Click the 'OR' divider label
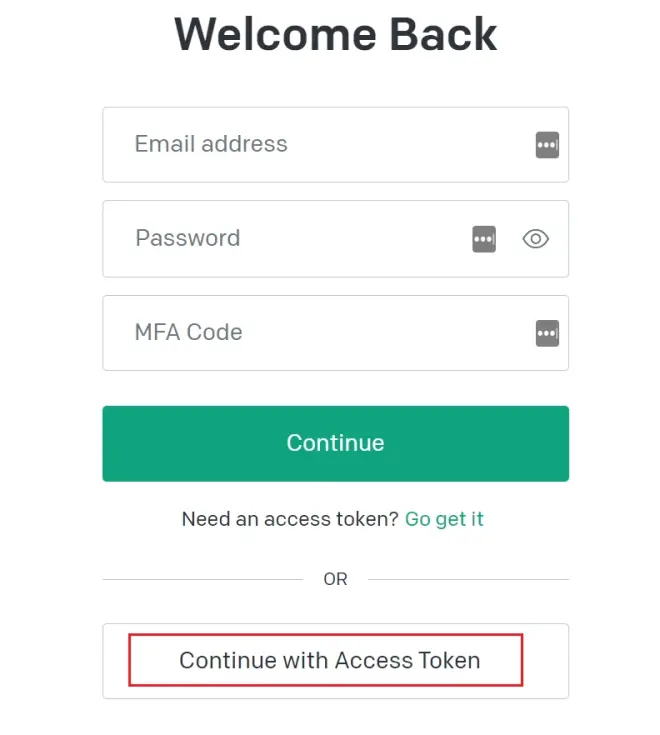 coord(335,579)
